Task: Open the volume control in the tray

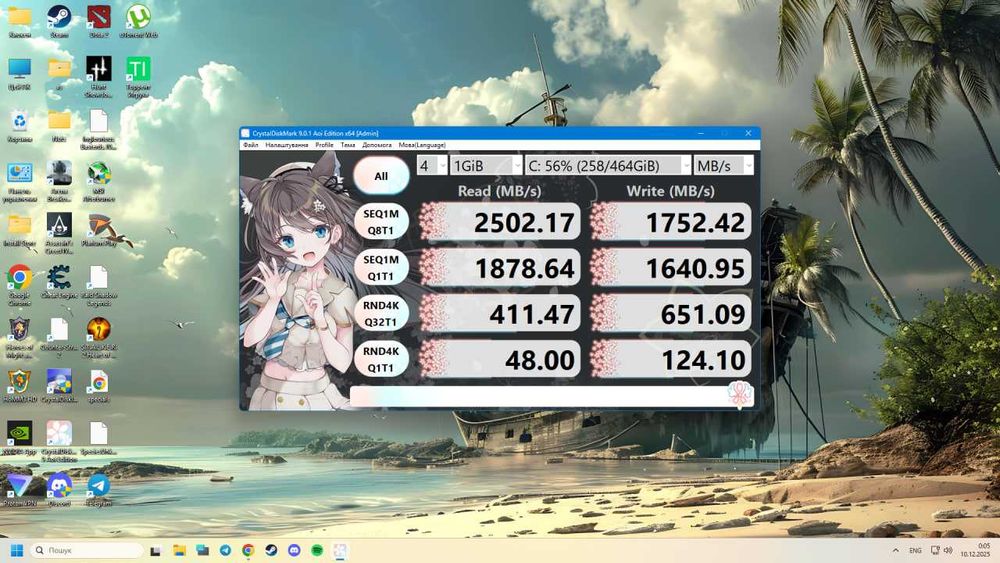Action: (x=948, y=550)
